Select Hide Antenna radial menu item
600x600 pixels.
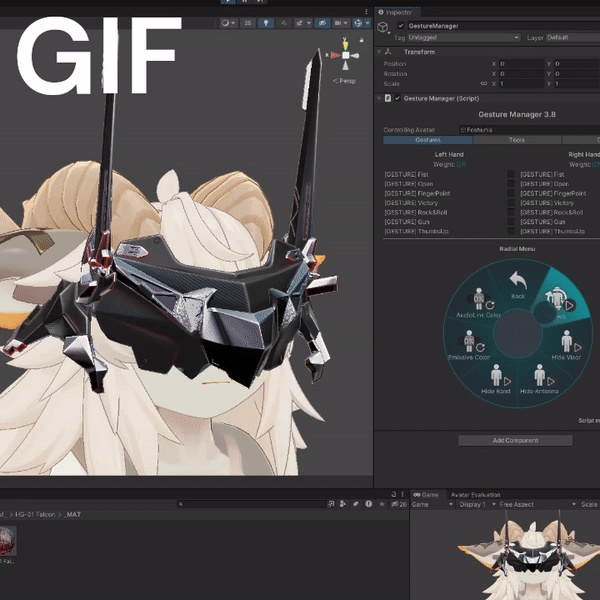click(539, 379)
